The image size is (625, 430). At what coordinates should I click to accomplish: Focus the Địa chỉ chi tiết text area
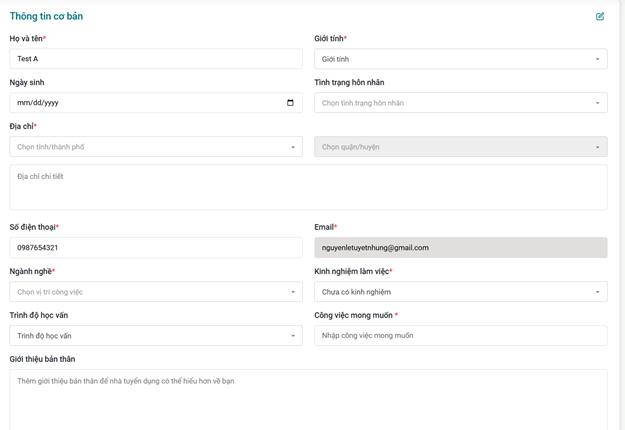308,188
